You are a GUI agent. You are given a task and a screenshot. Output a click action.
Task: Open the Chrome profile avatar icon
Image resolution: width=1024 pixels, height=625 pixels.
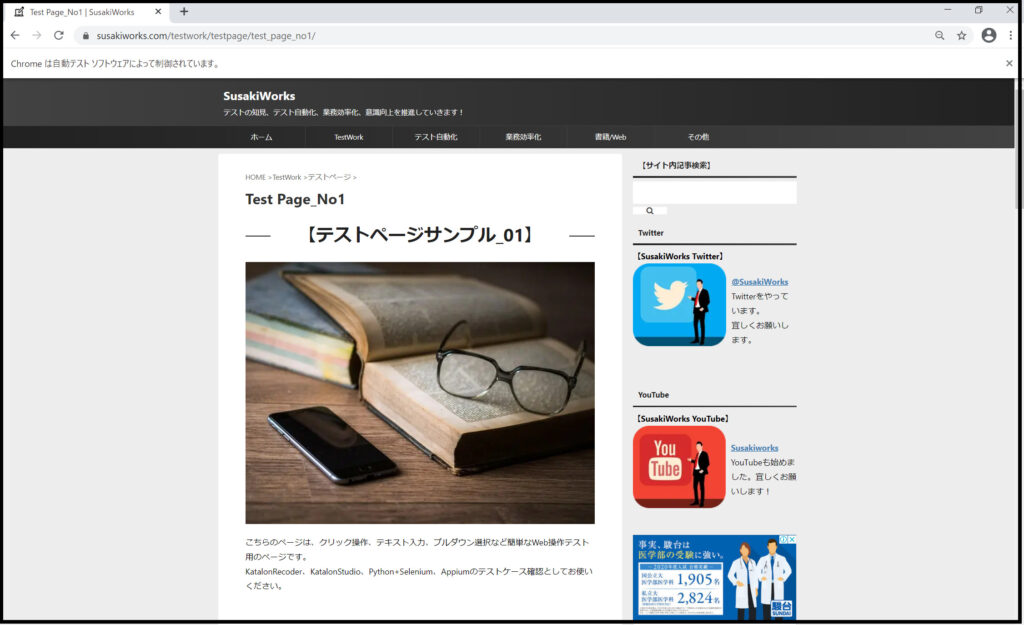[989, 35]
